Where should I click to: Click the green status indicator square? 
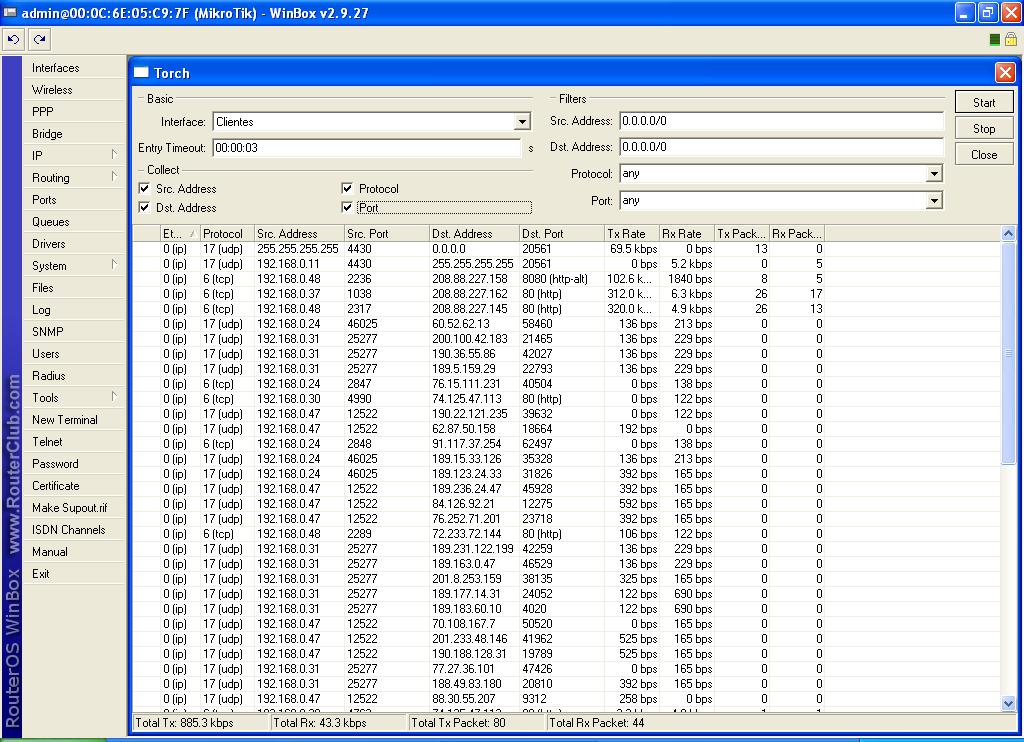point(995,40)
